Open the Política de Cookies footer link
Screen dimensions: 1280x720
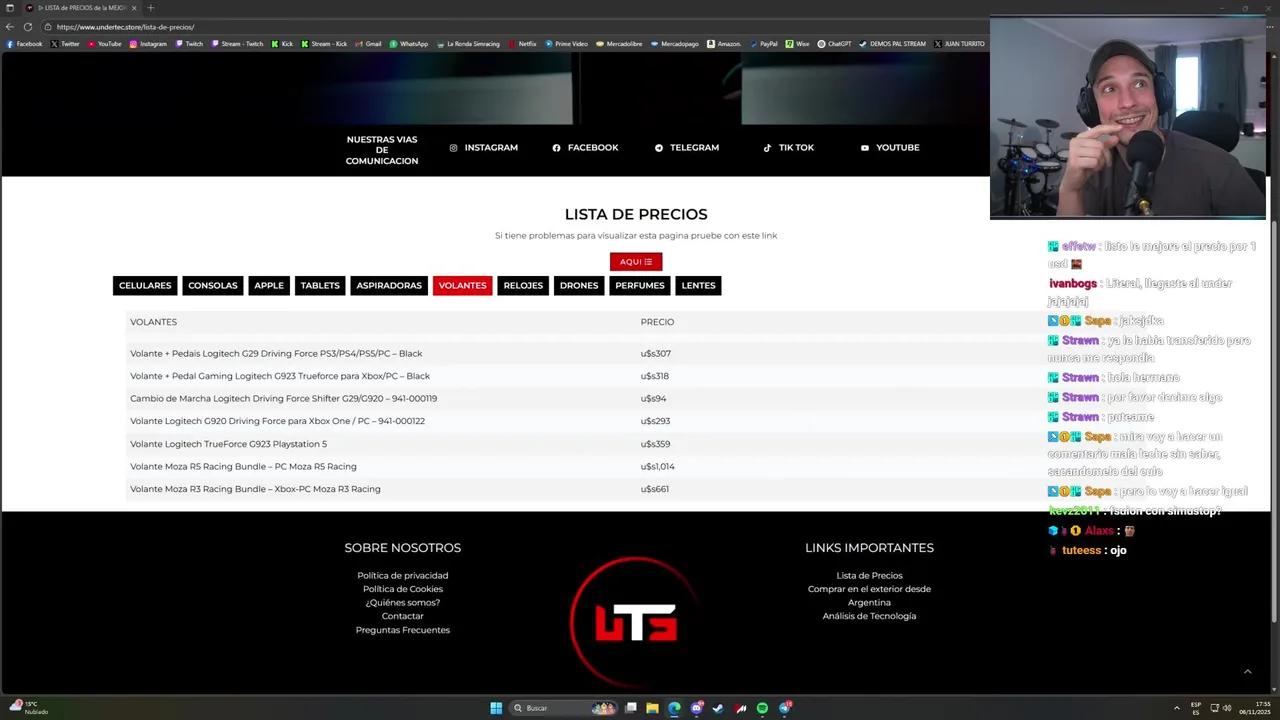pos(403,589)
